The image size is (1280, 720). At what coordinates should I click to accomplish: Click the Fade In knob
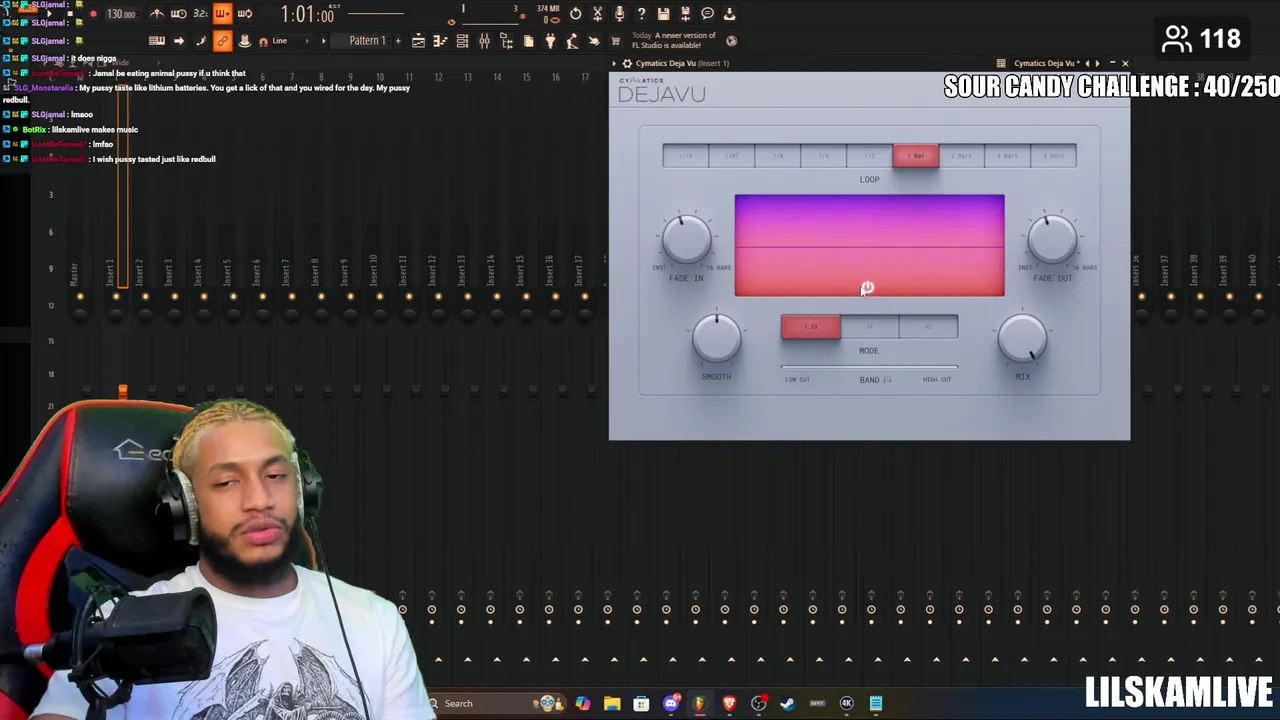tap(686, 240)
